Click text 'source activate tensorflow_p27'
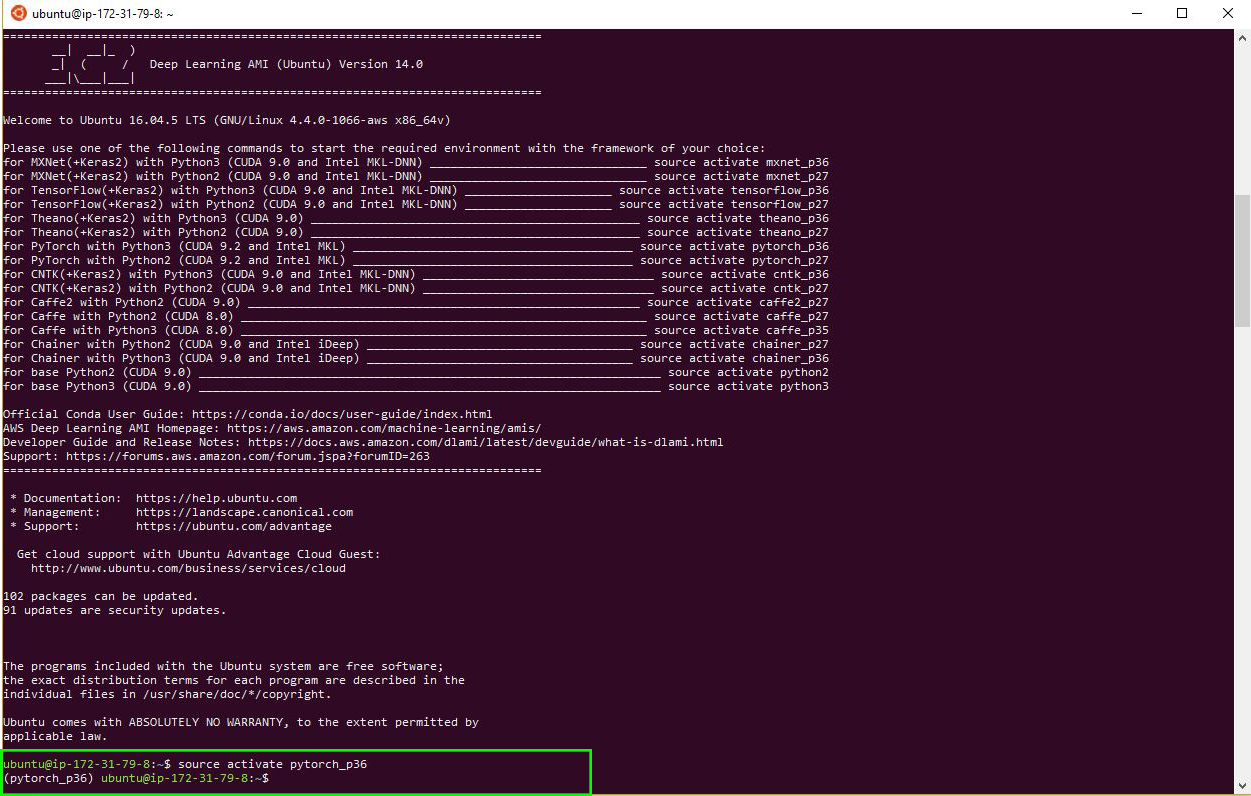The width and height of the screenshot is (1251, 796). pos(724,204)
